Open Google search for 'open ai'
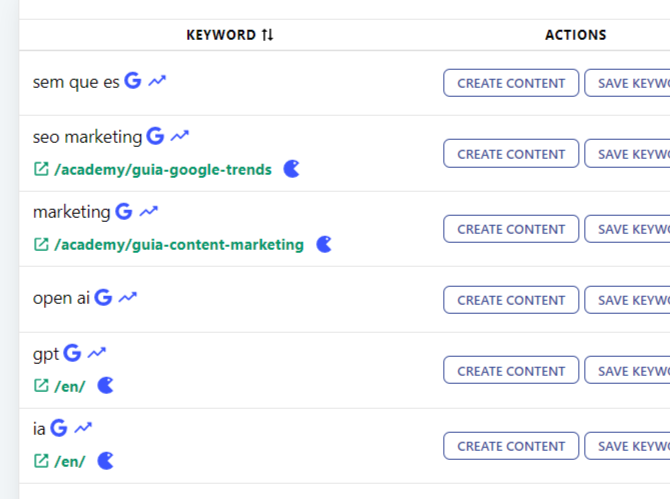 tap(103, 297)
